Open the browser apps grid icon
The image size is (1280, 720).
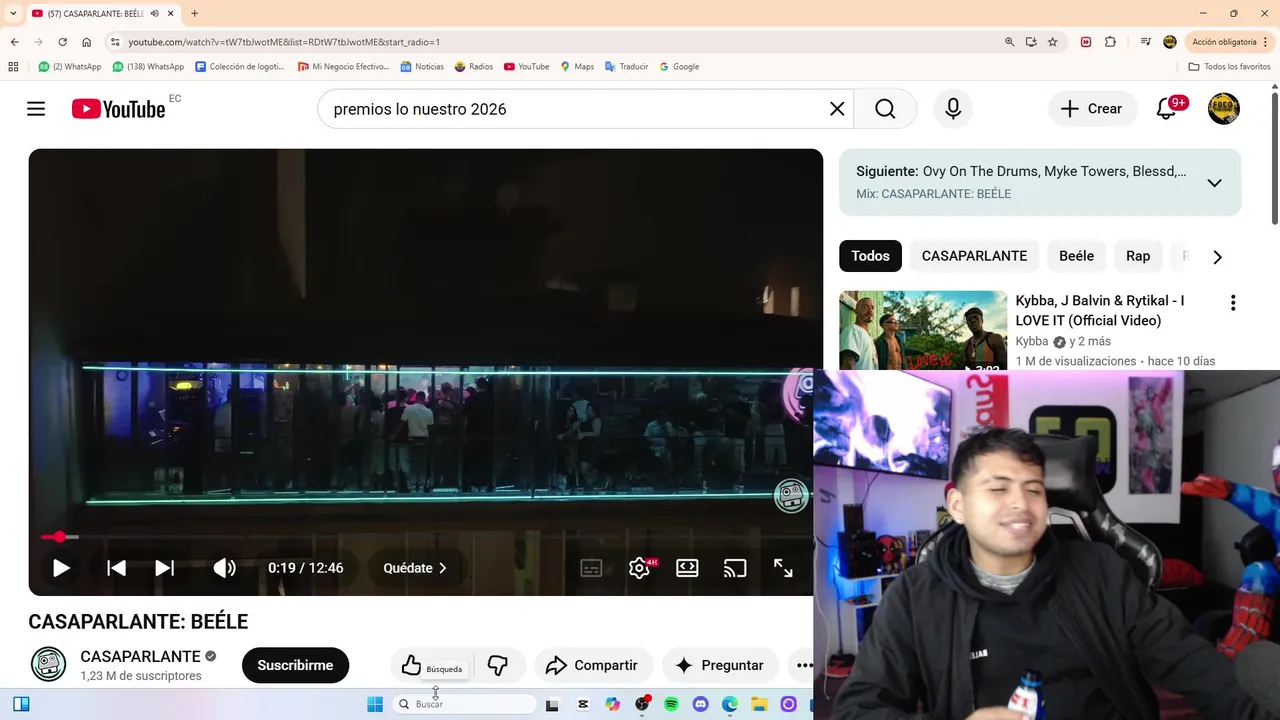tap(13, 67)
